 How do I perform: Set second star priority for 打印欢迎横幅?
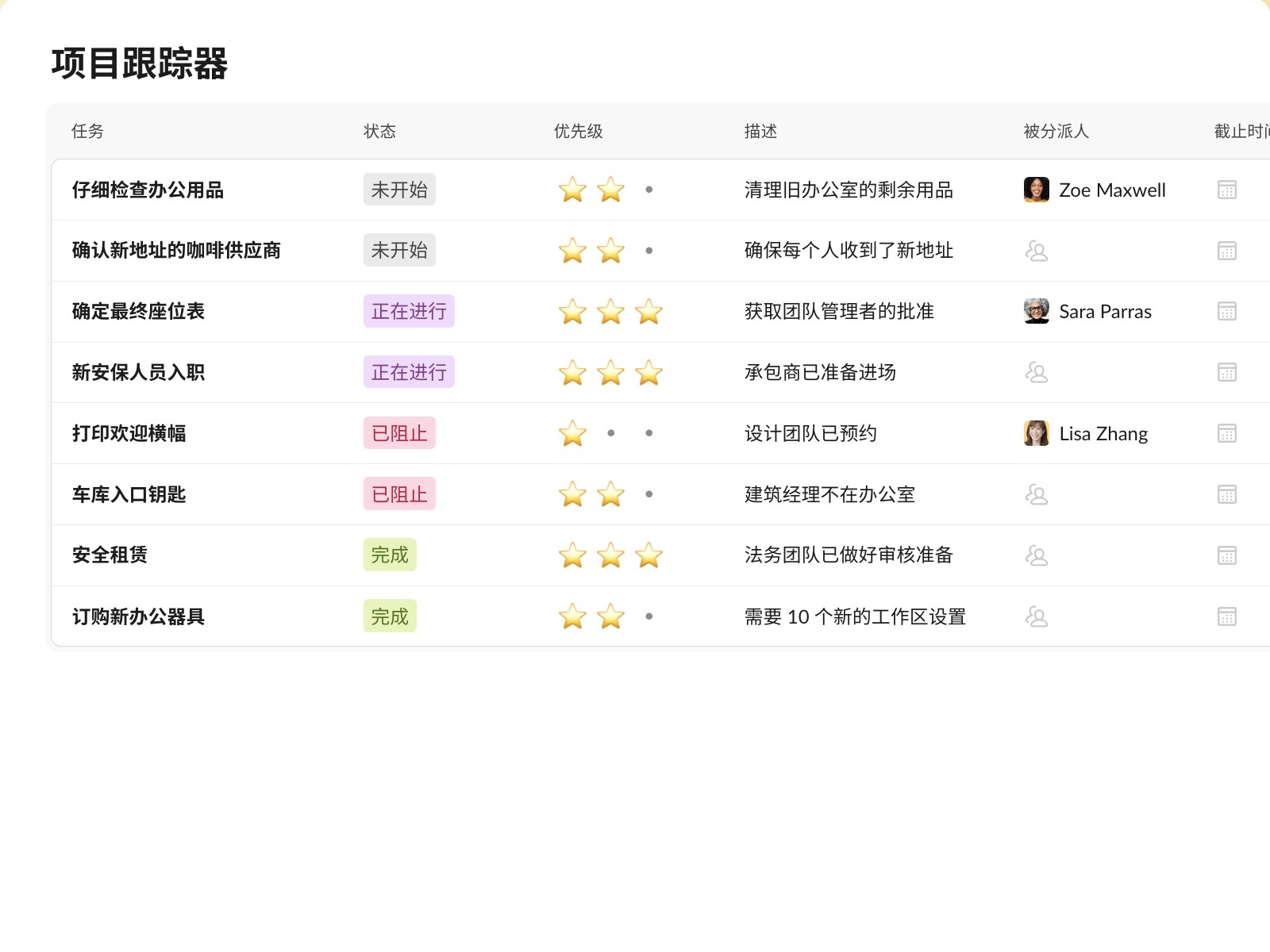610,433
